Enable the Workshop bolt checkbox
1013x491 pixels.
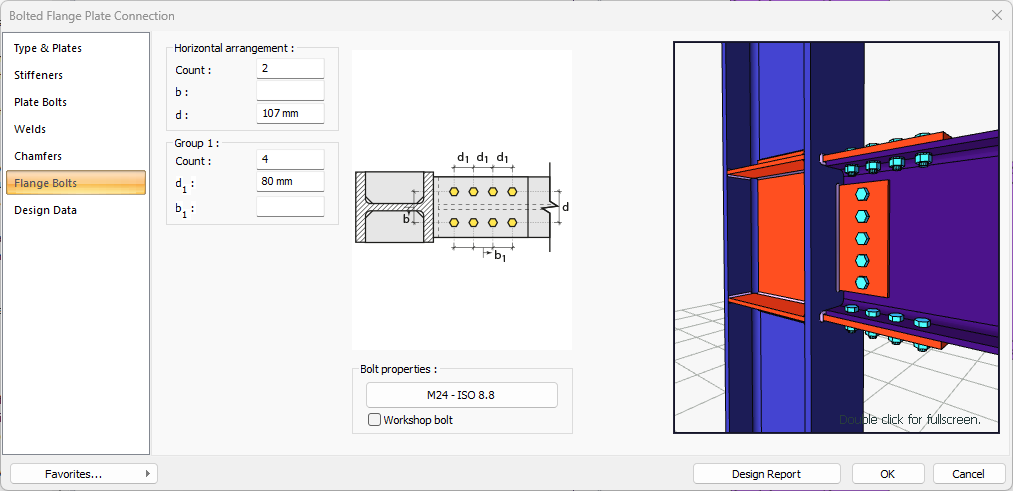tap(375, 420)
